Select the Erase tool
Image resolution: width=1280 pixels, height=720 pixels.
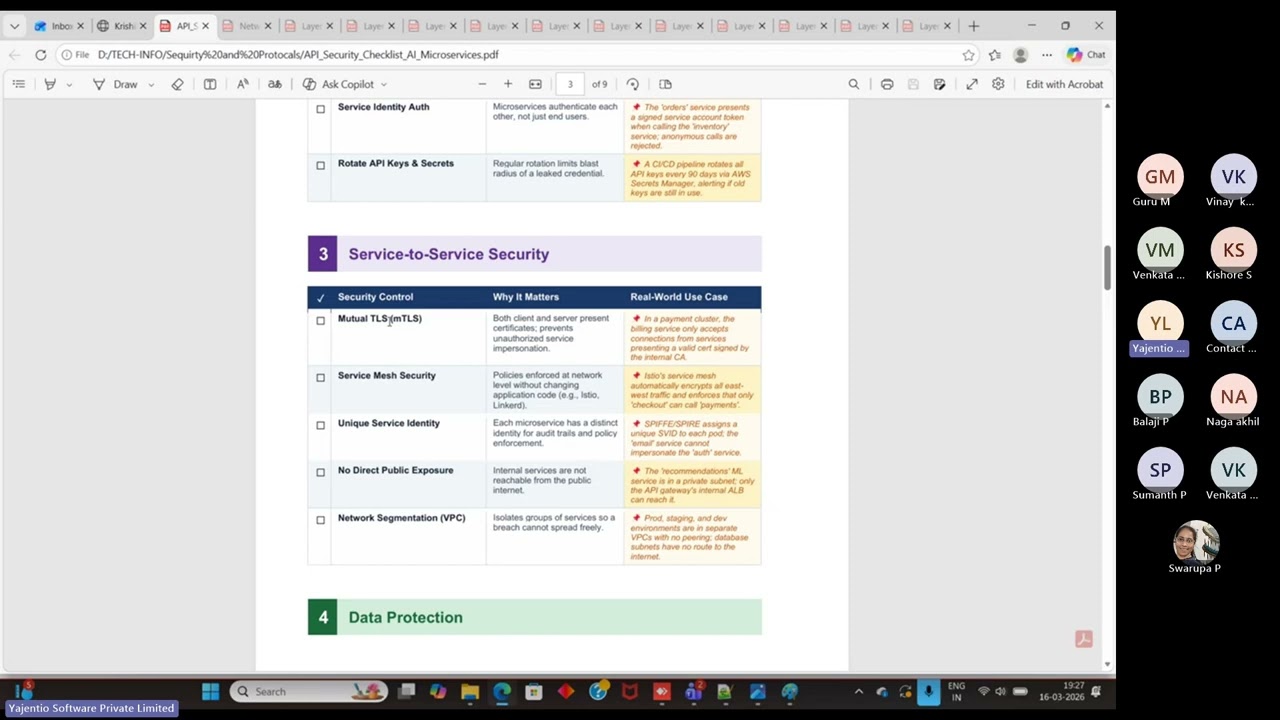coord(178,84)
